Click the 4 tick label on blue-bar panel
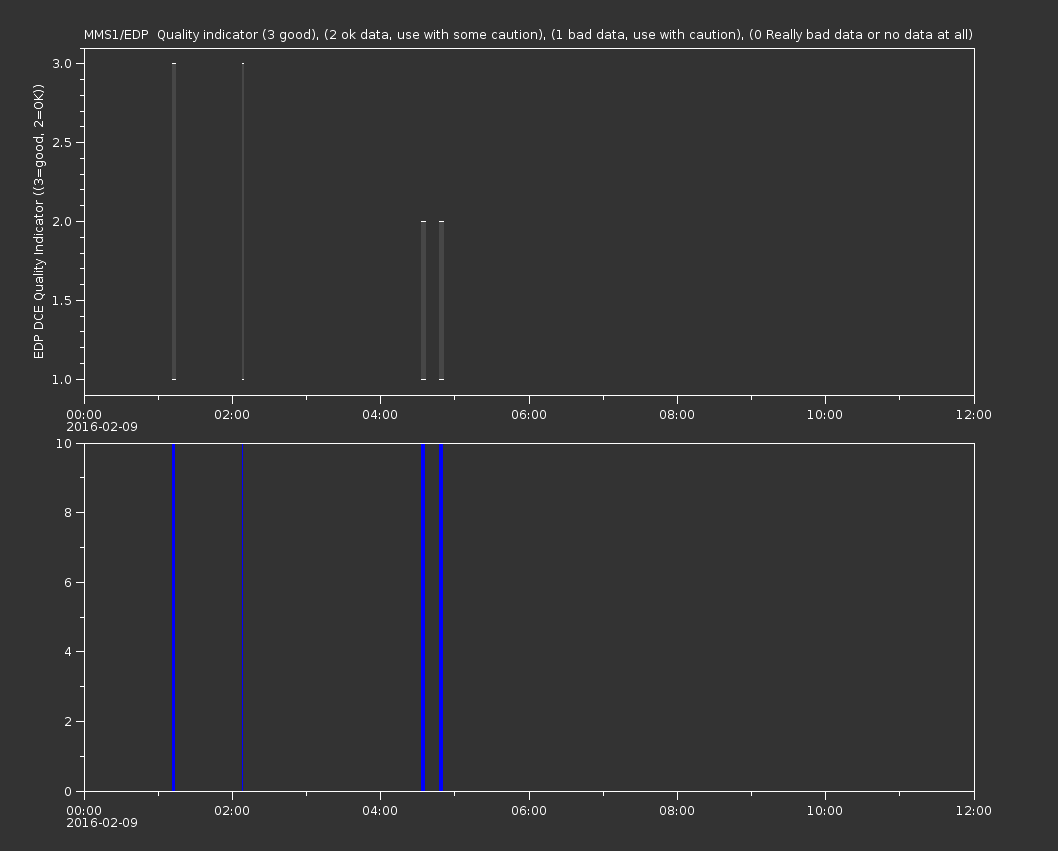Viewport: 1058px width, 851px height. [68, 652]
